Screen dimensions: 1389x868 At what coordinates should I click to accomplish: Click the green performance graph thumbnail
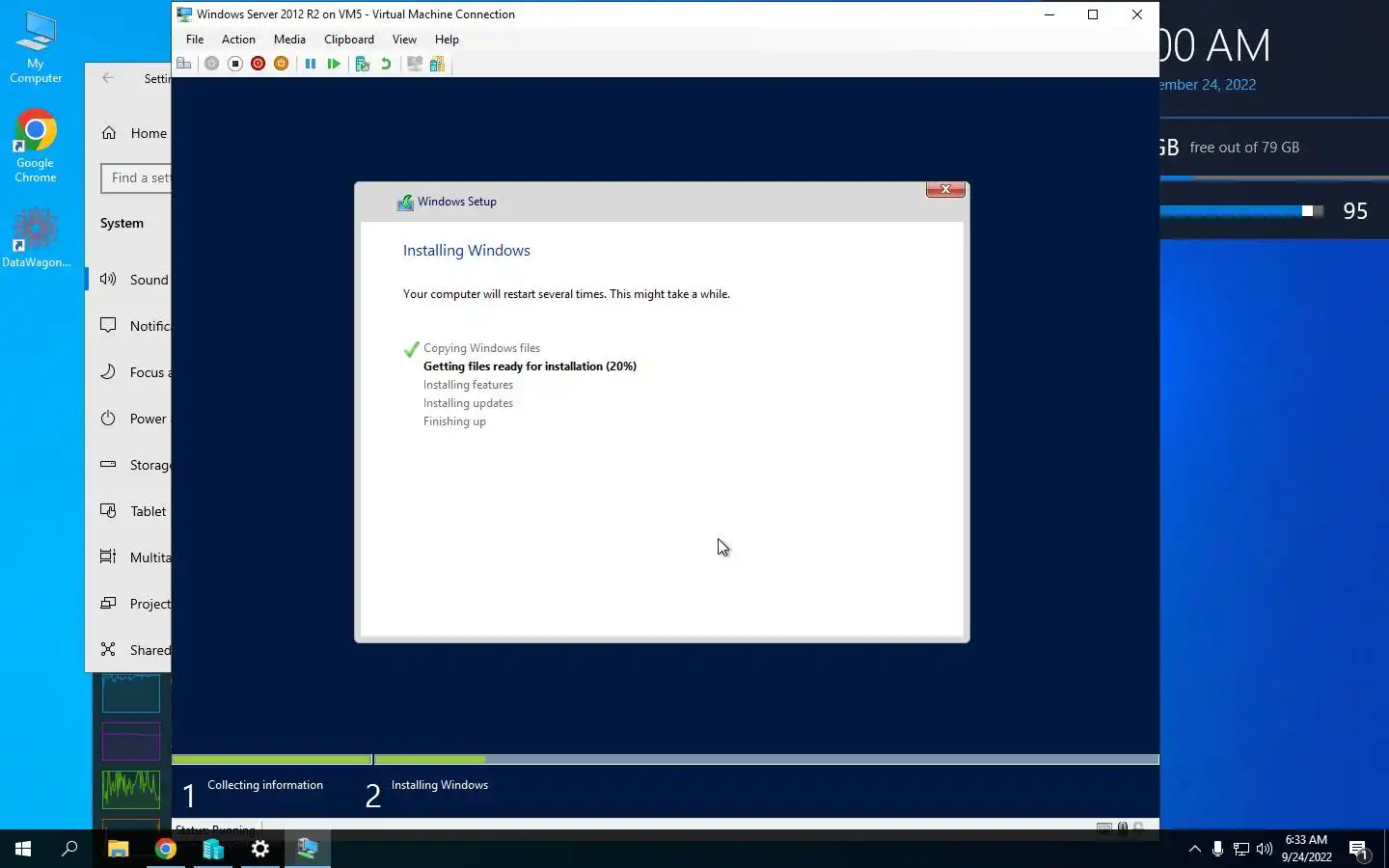pos(131,789)
